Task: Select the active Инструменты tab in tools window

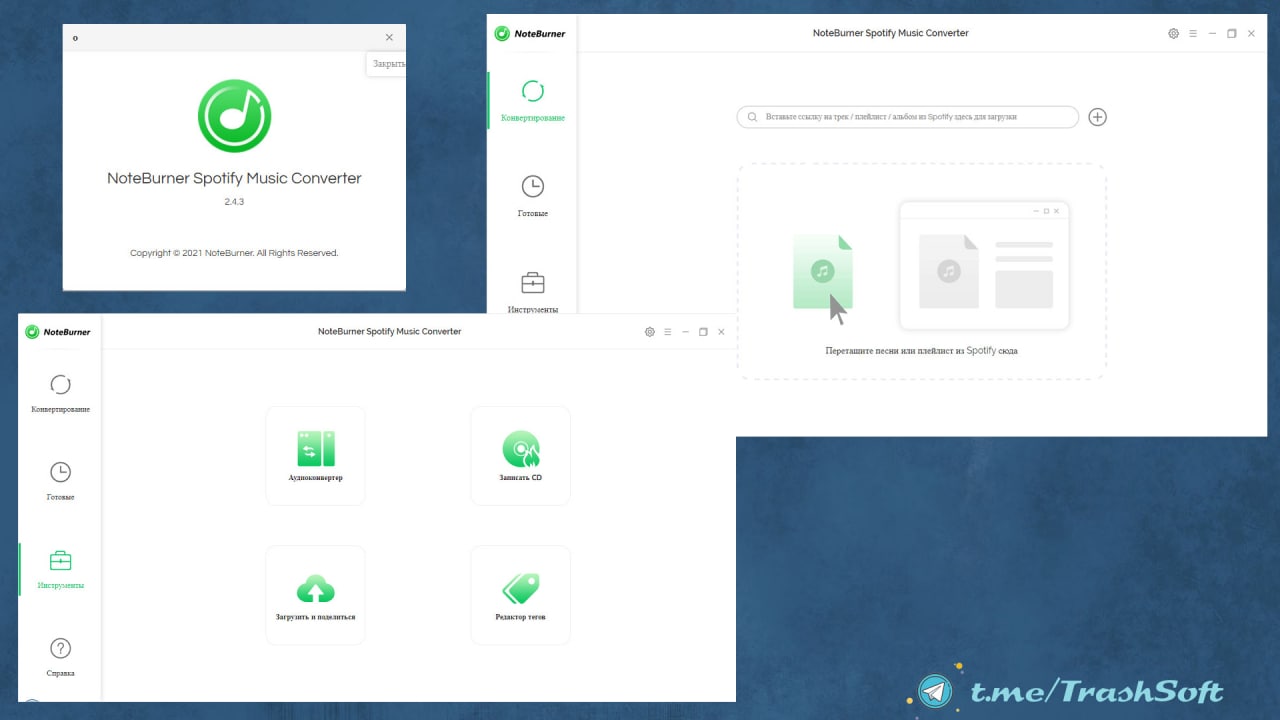Action: (60, 569)
